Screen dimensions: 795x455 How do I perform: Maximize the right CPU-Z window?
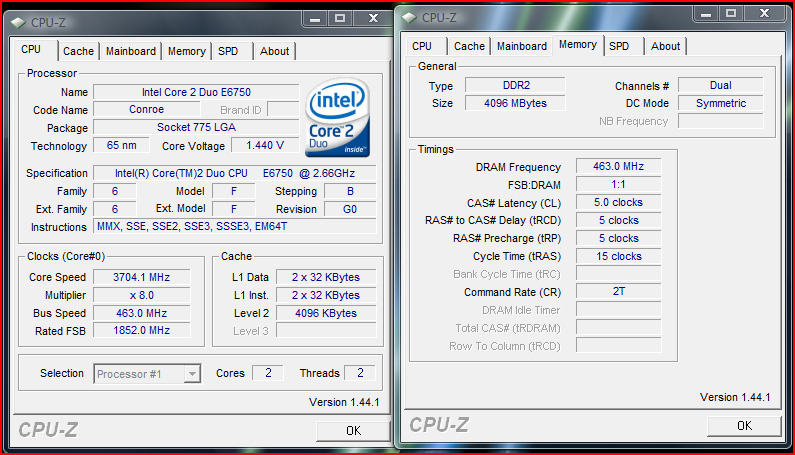731,14
